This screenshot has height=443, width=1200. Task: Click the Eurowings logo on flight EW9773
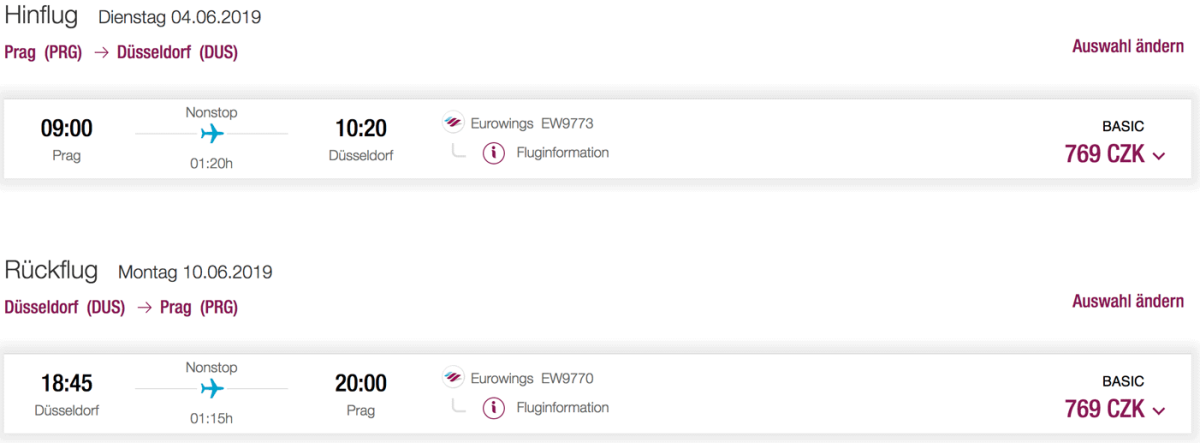[x=453, y=124]
